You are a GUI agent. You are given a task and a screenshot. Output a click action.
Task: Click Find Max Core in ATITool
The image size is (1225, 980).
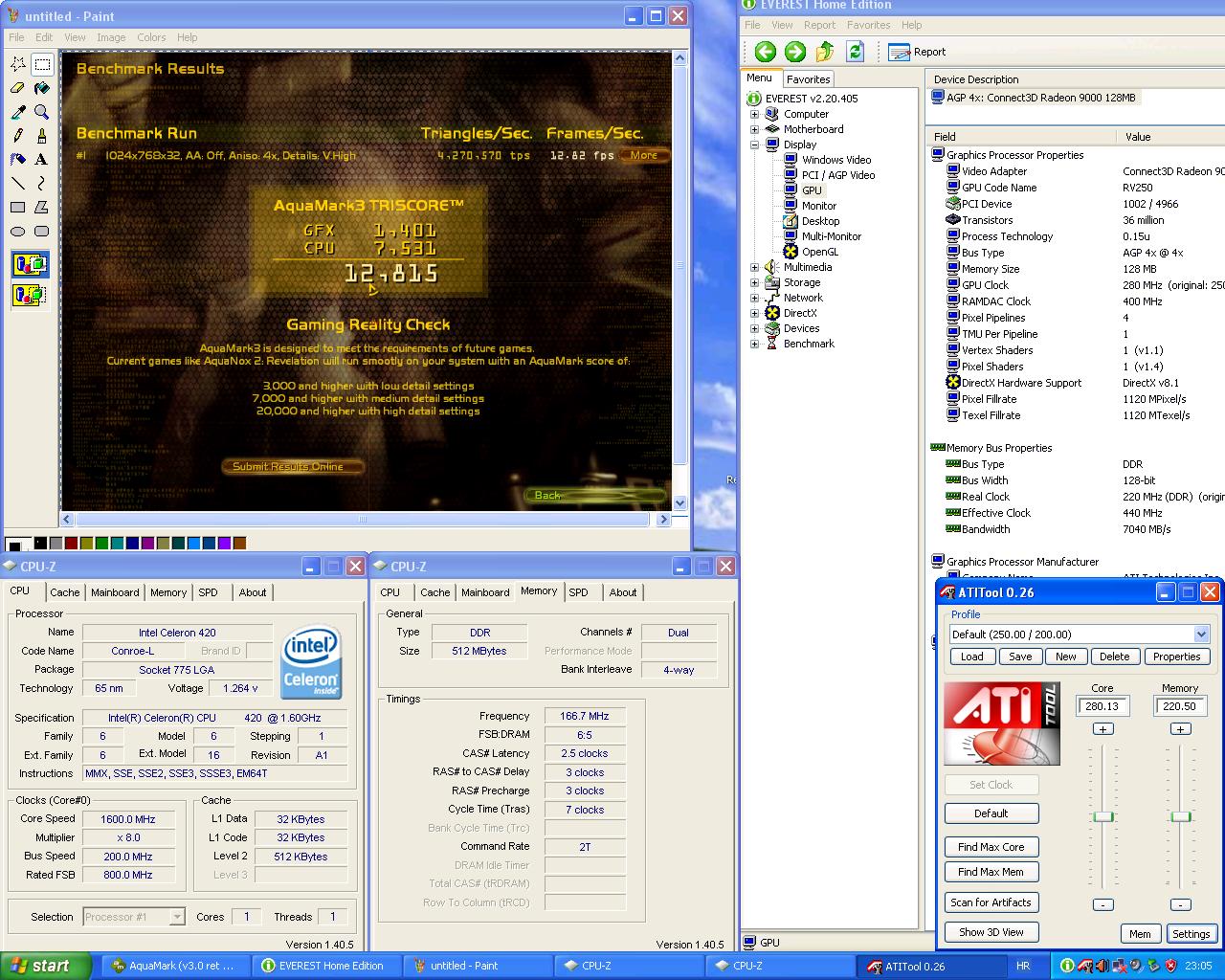pos(991,847)
